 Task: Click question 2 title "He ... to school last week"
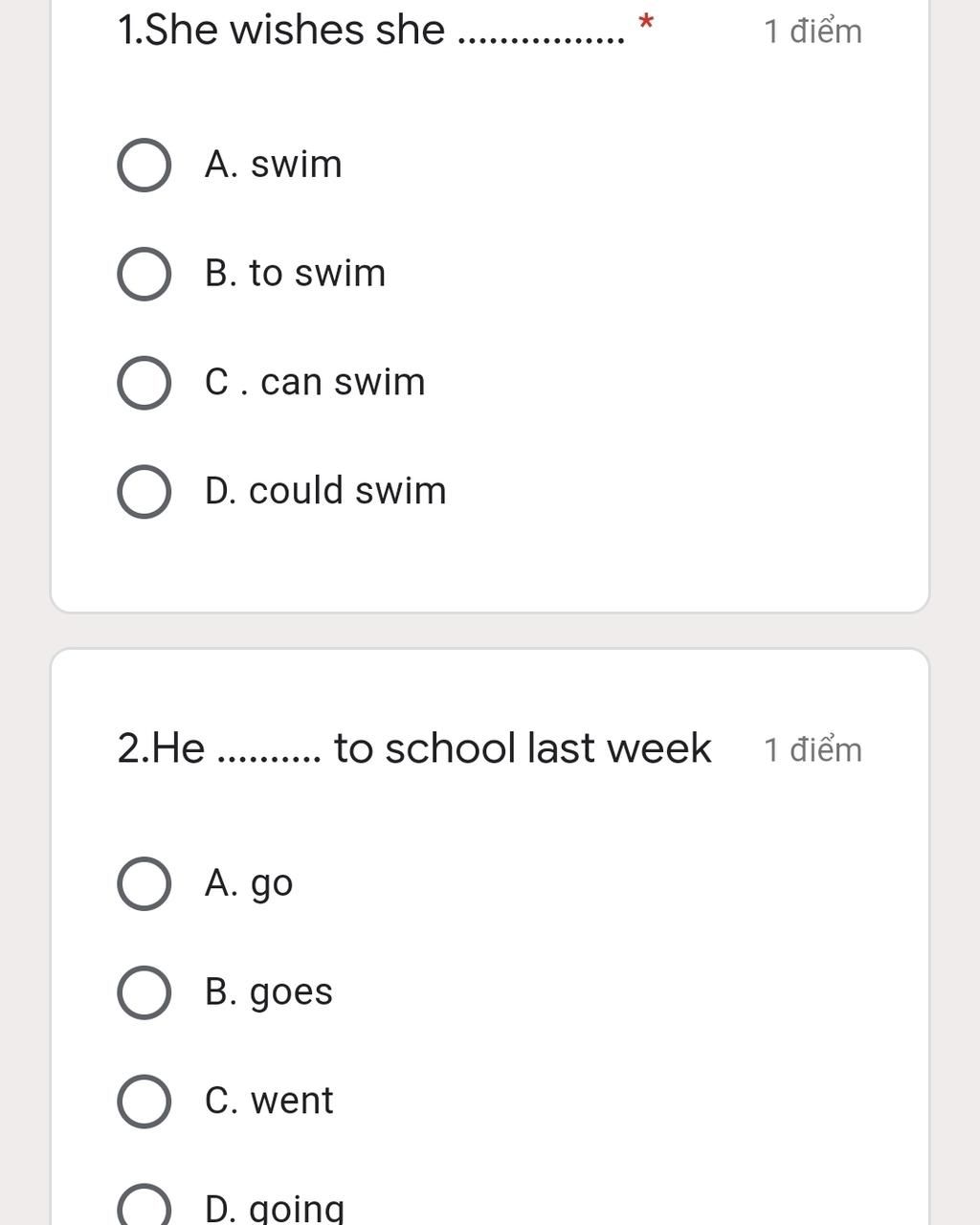click(x=413, y=748)
